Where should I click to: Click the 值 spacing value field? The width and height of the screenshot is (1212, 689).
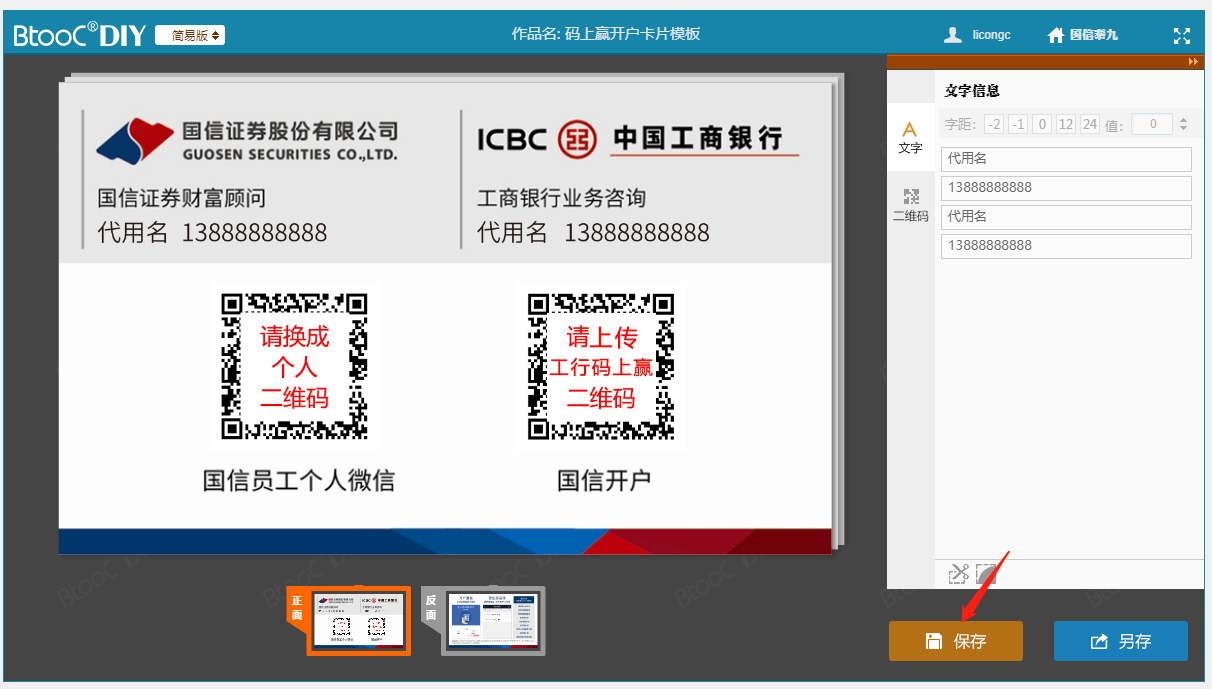[1152, 124]
